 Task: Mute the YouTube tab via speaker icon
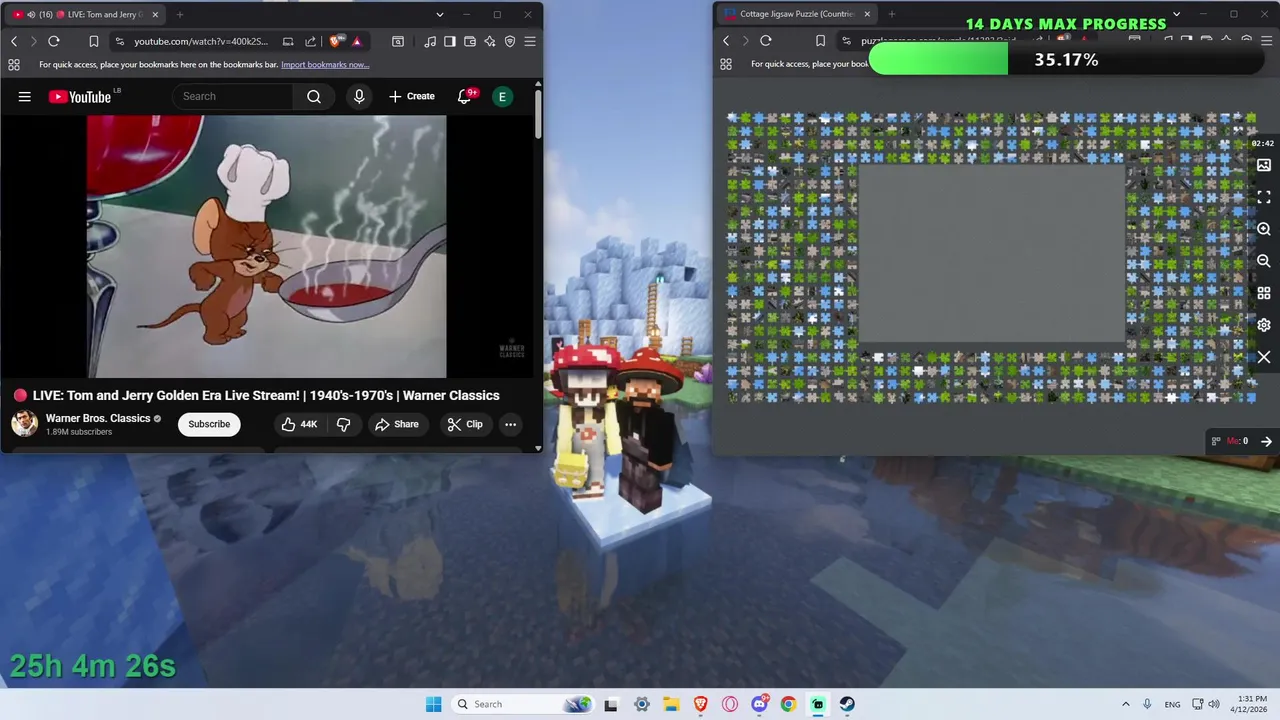point(31,14)
